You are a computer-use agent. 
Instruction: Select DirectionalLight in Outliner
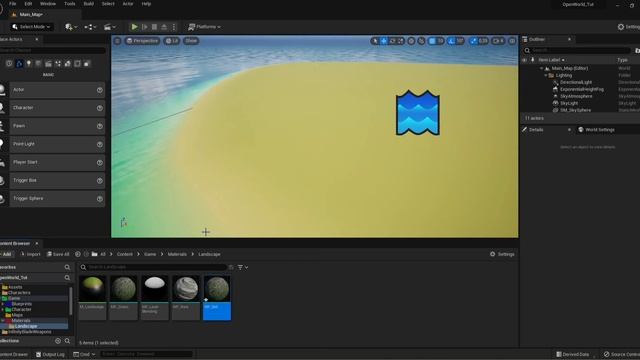[576, 82]
